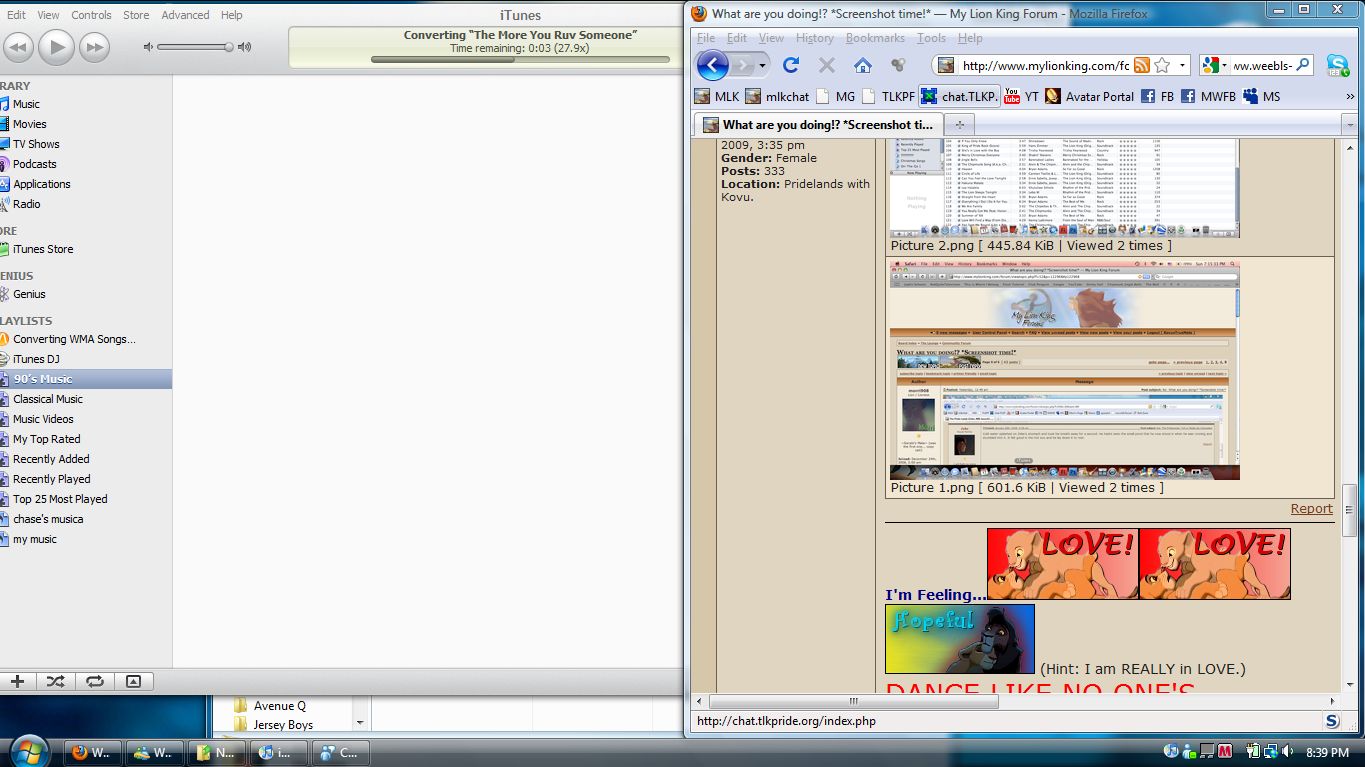Click the iTunes Play button
Viewport: 1365px width, 767px height.
(56, 47)
